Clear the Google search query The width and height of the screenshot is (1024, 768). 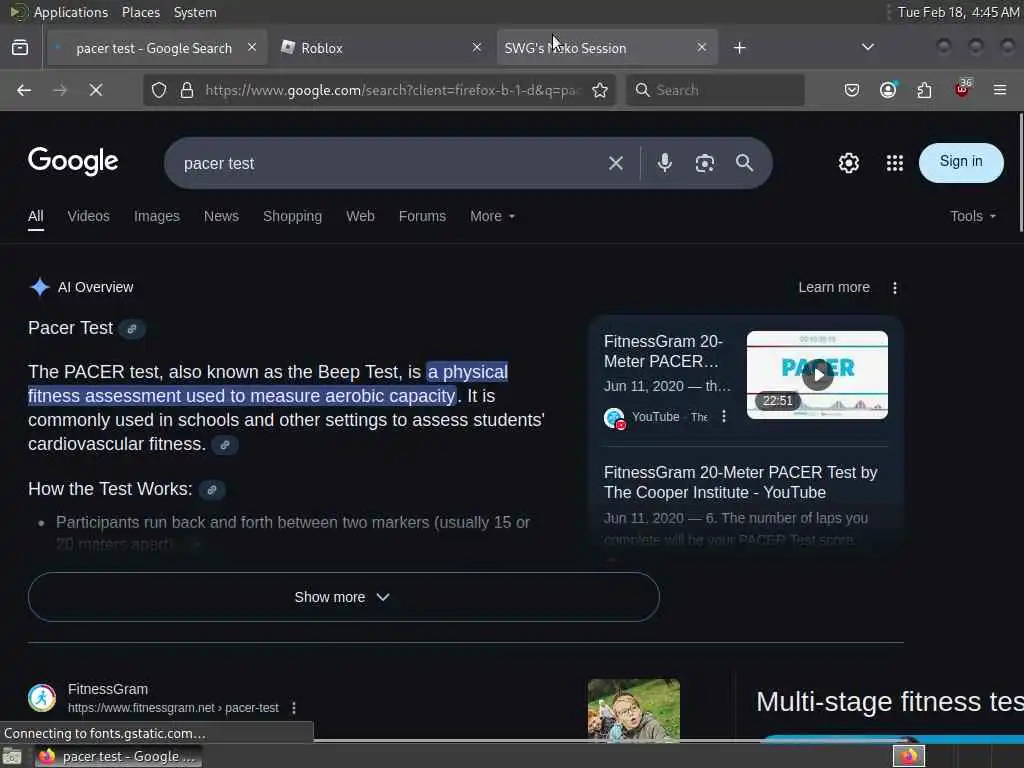pos(615,163)
